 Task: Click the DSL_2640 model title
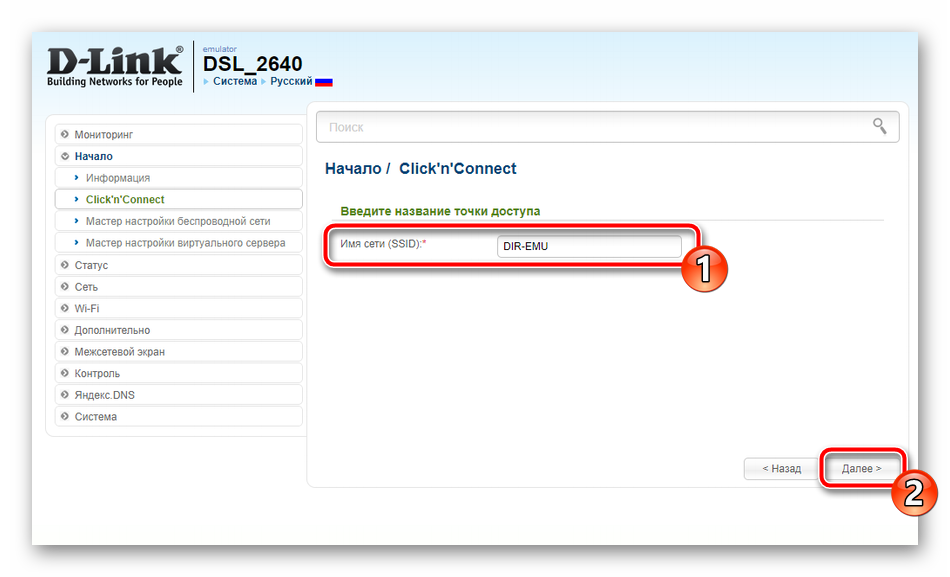pyautogui.click(x=252, y=64)
